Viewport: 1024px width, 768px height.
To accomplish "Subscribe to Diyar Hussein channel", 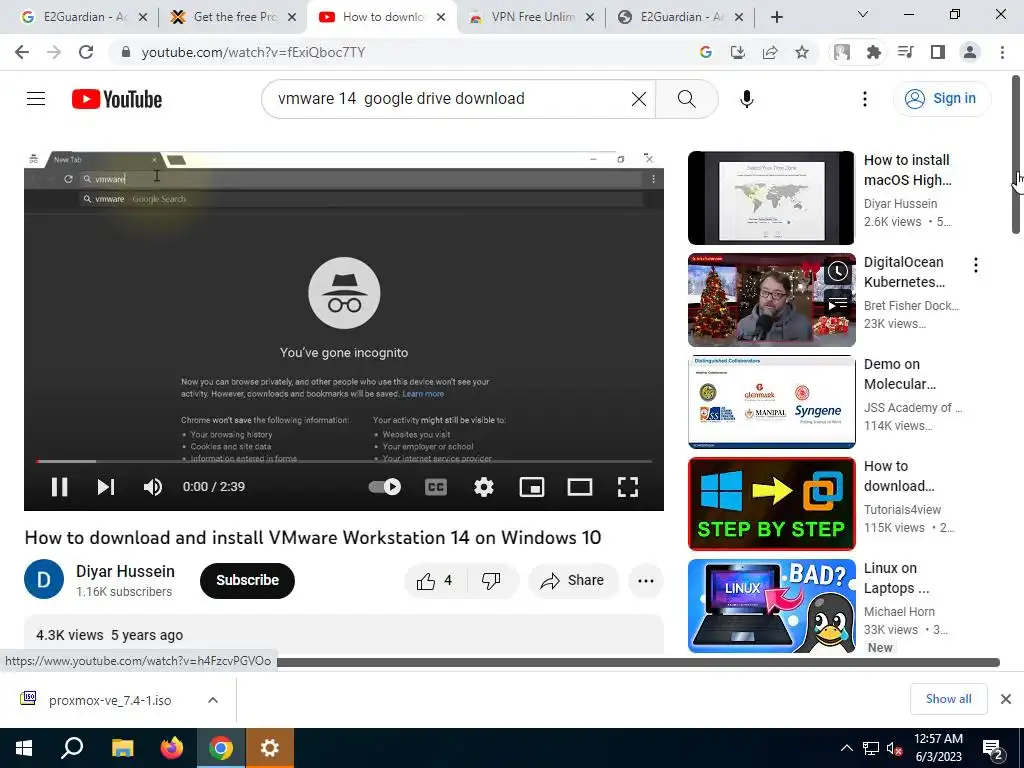I will click(247, 581).
